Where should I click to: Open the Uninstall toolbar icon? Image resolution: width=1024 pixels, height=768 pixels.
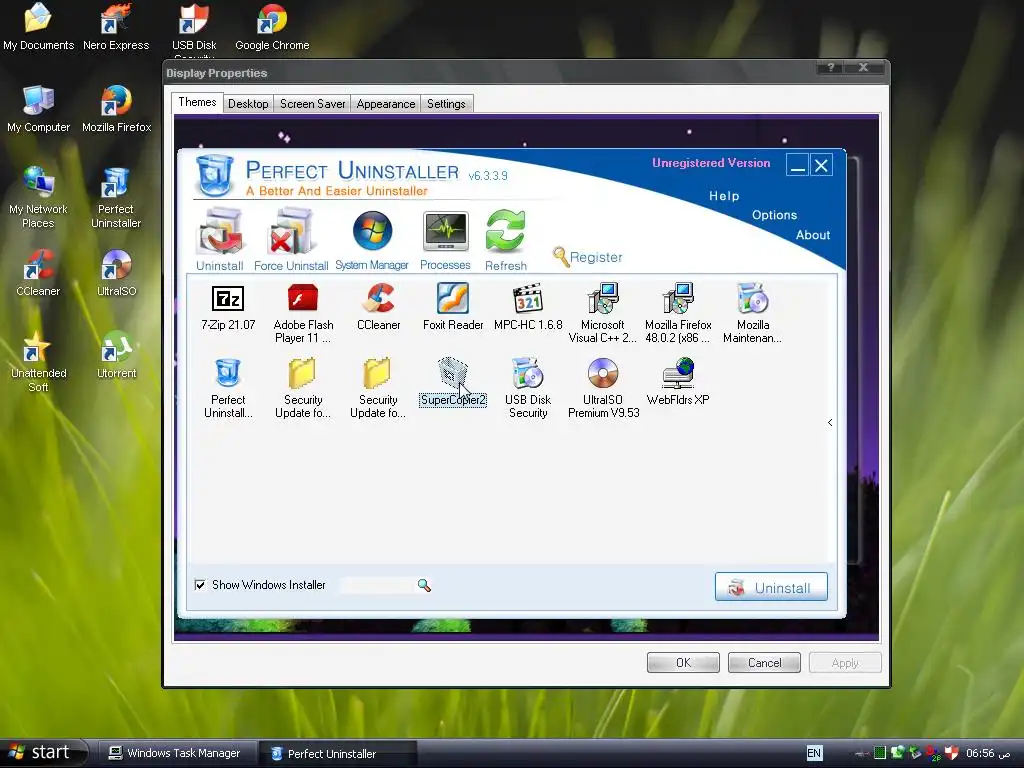(220, 239)
